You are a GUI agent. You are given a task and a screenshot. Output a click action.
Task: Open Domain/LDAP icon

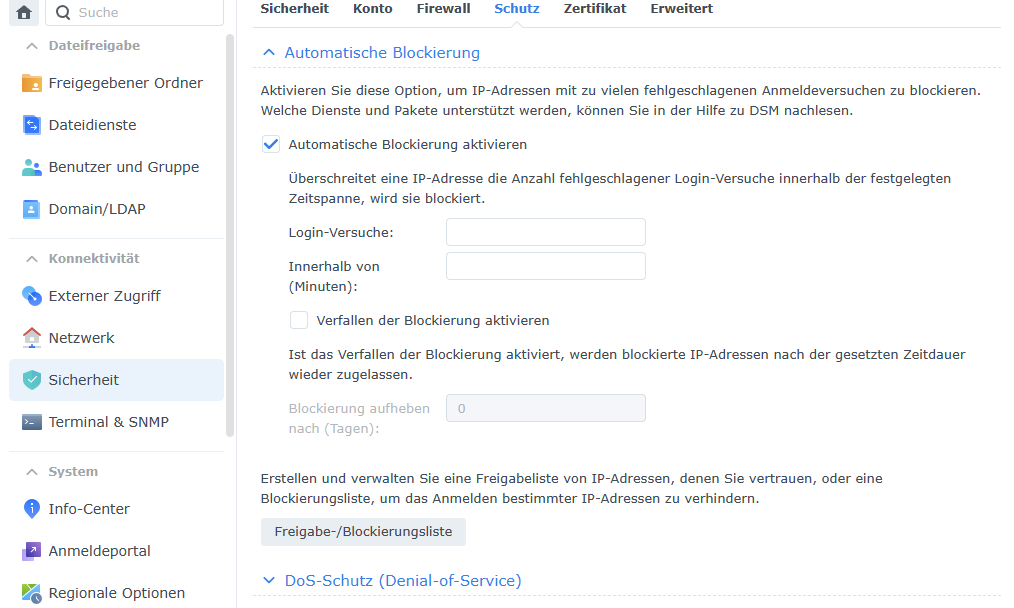[x=32, y=209]
